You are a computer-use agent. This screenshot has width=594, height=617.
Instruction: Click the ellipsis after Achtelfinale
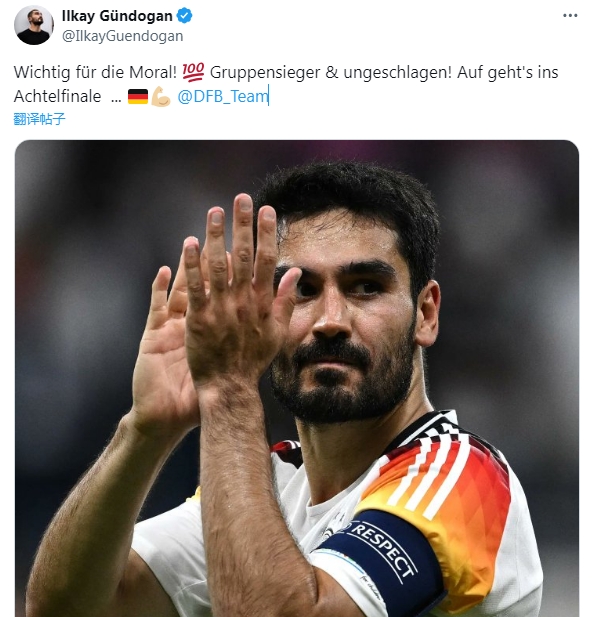(x=116, y=100)
